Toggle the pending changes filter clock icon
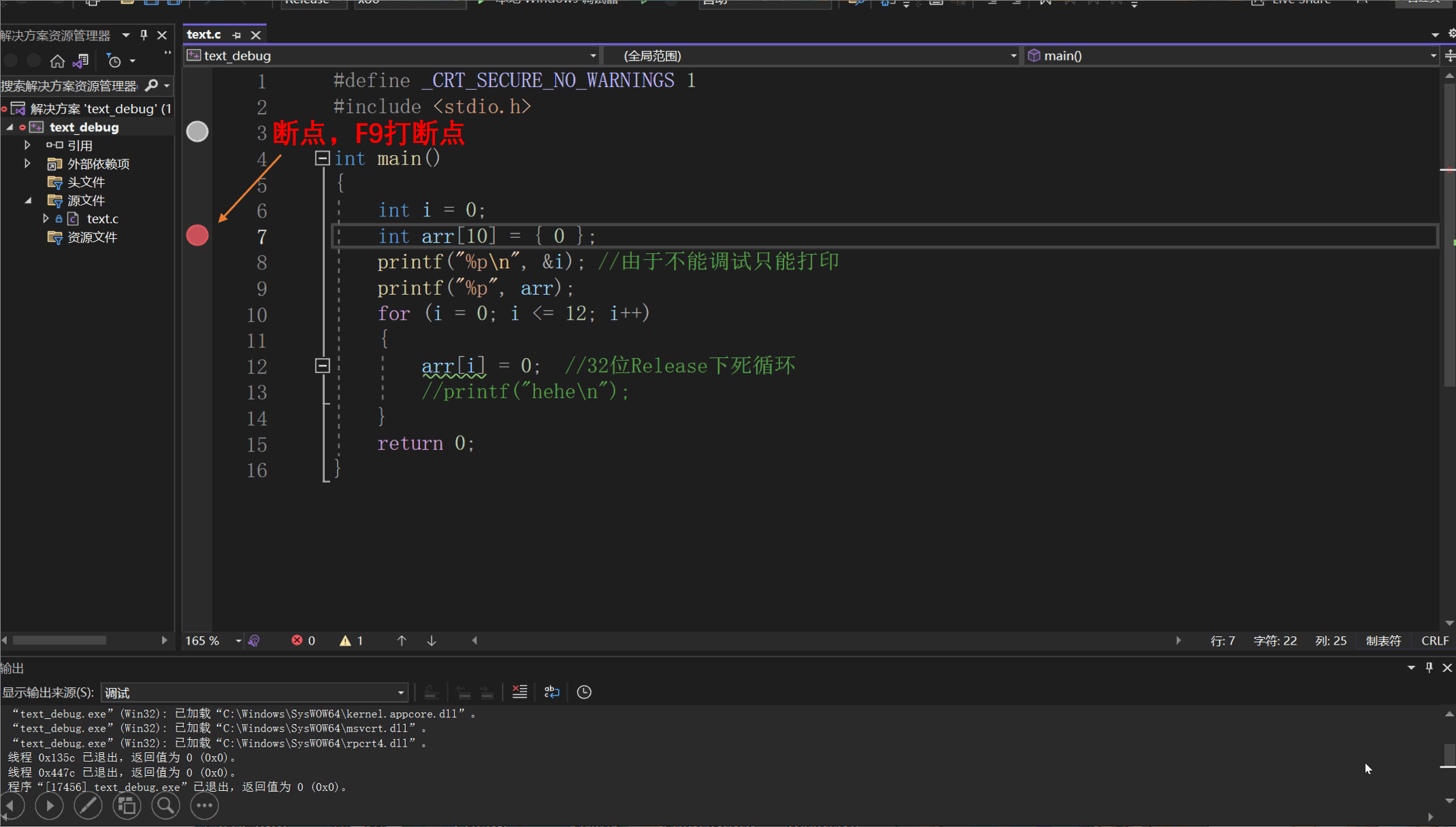This screenshot has width=1456, height=827. click(x=114, y=61)
